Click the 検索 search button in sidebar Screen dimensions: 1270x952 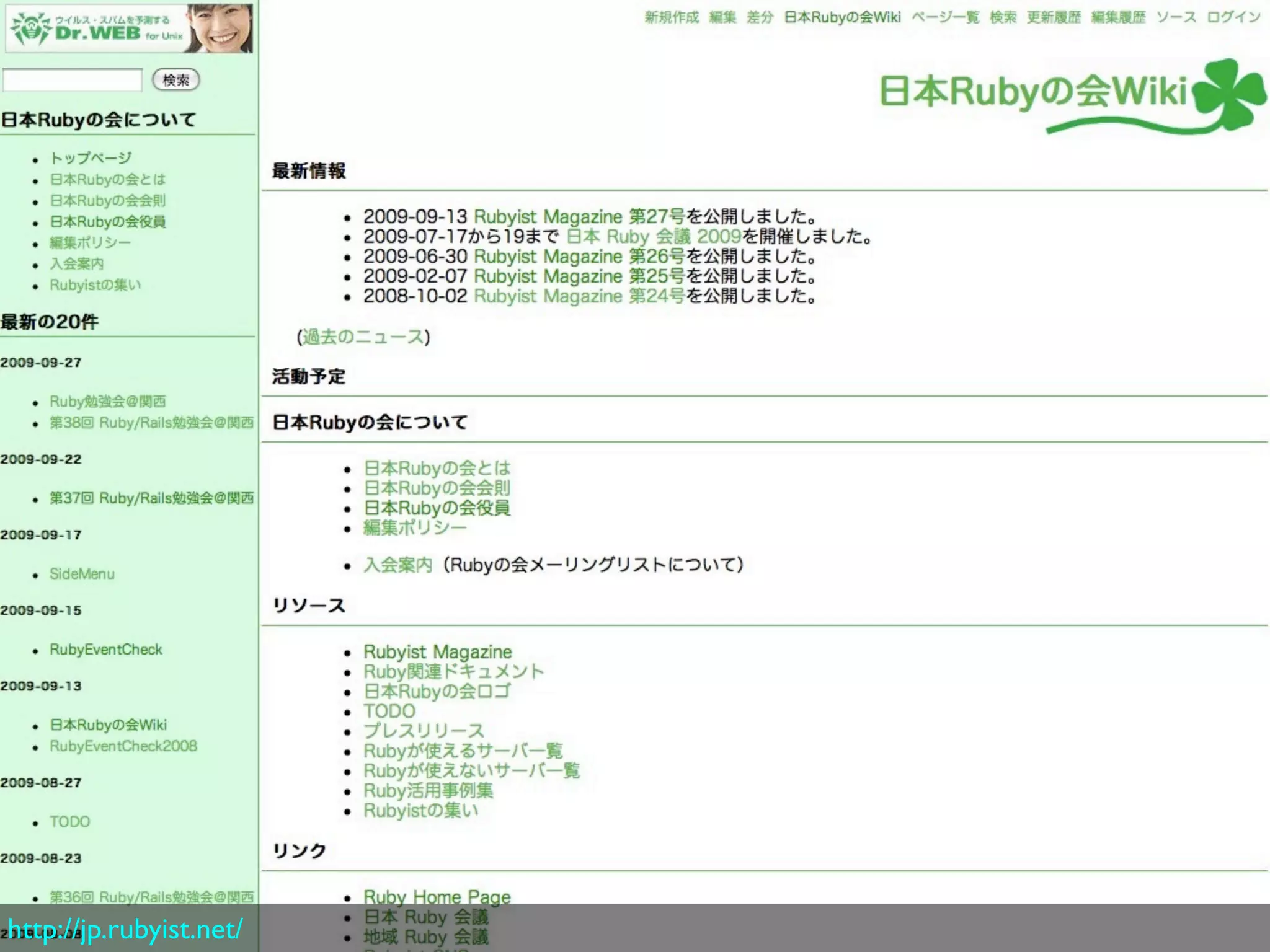[176, 80]
